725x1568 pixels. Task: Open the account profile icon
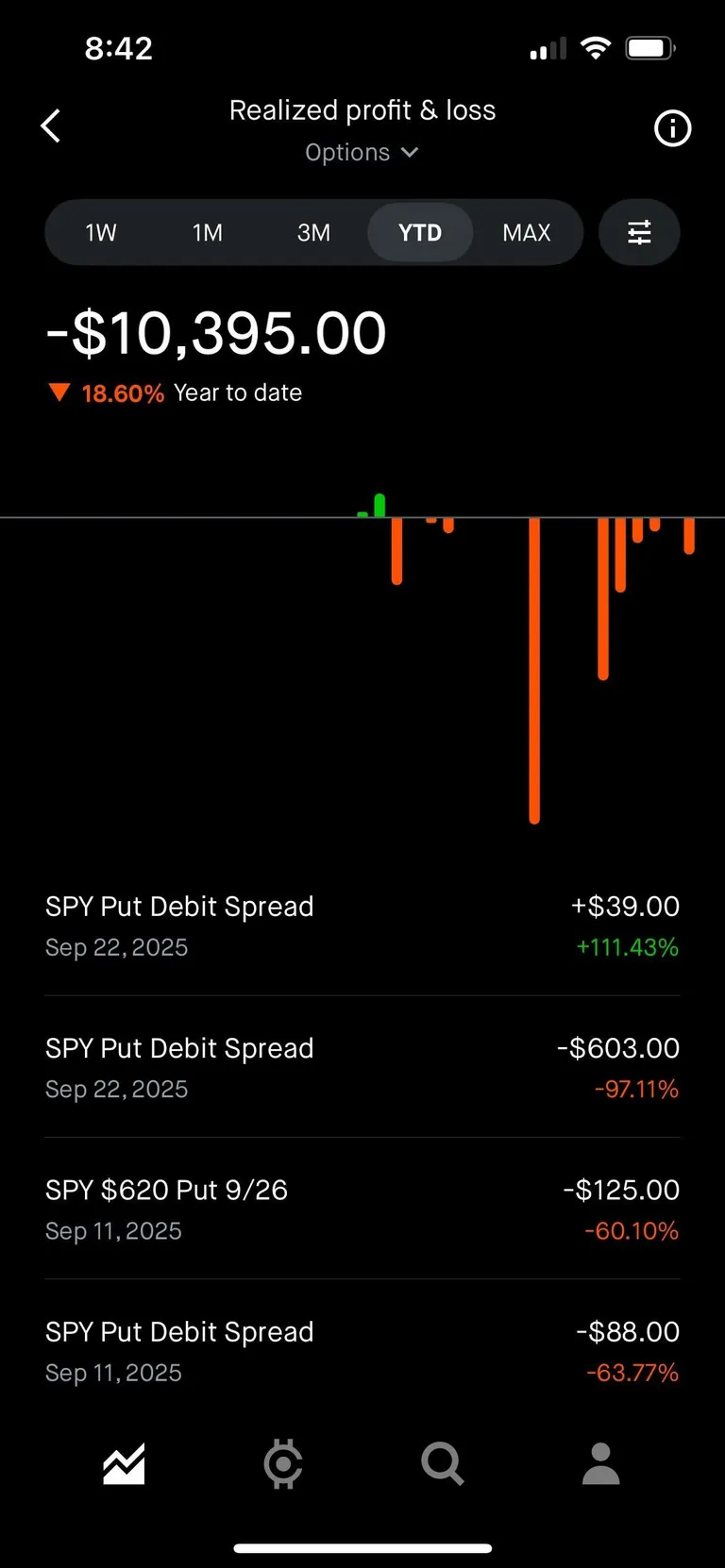(x=600, y=1463)
